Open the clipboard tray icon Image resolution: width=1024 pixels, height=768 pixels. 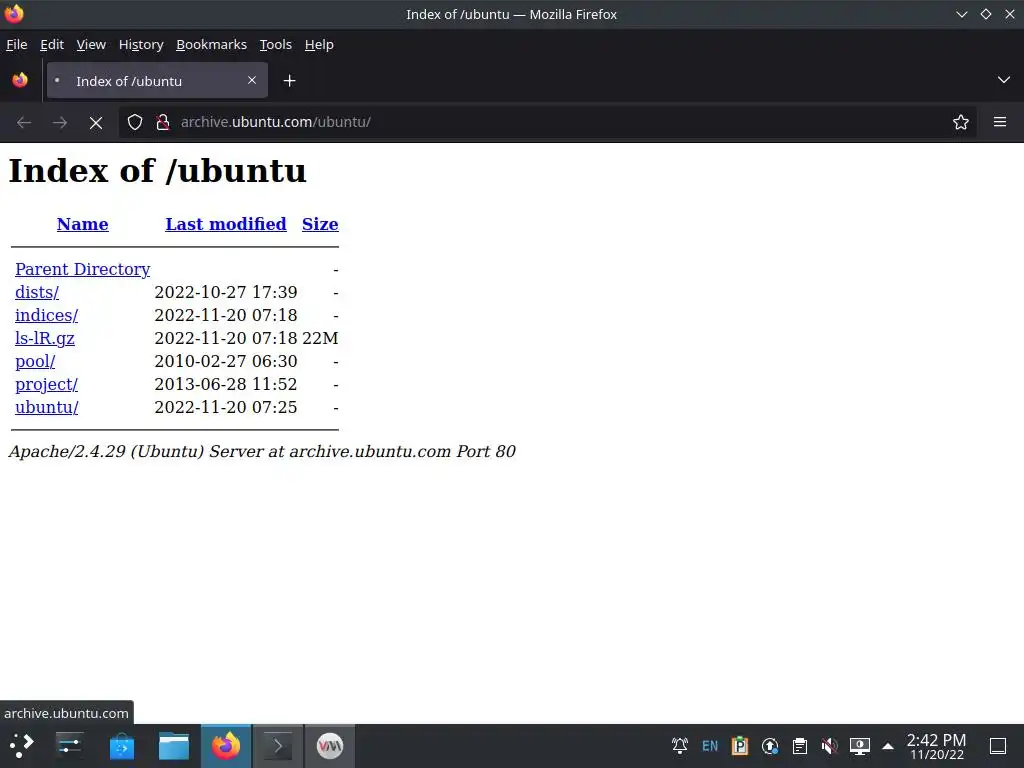pos(800,746)
